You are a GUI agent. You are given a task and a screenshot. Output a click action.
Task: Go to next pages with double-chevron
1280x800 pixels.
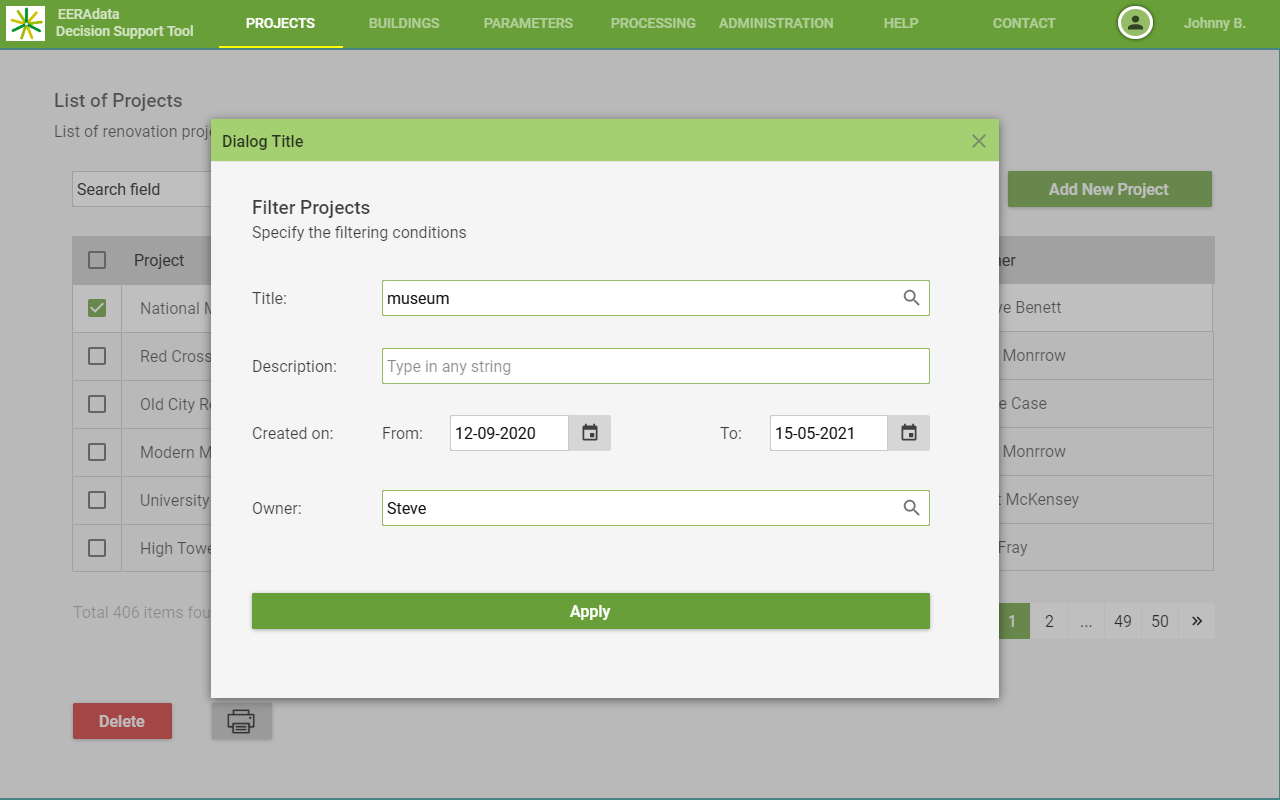[1197, 621]
